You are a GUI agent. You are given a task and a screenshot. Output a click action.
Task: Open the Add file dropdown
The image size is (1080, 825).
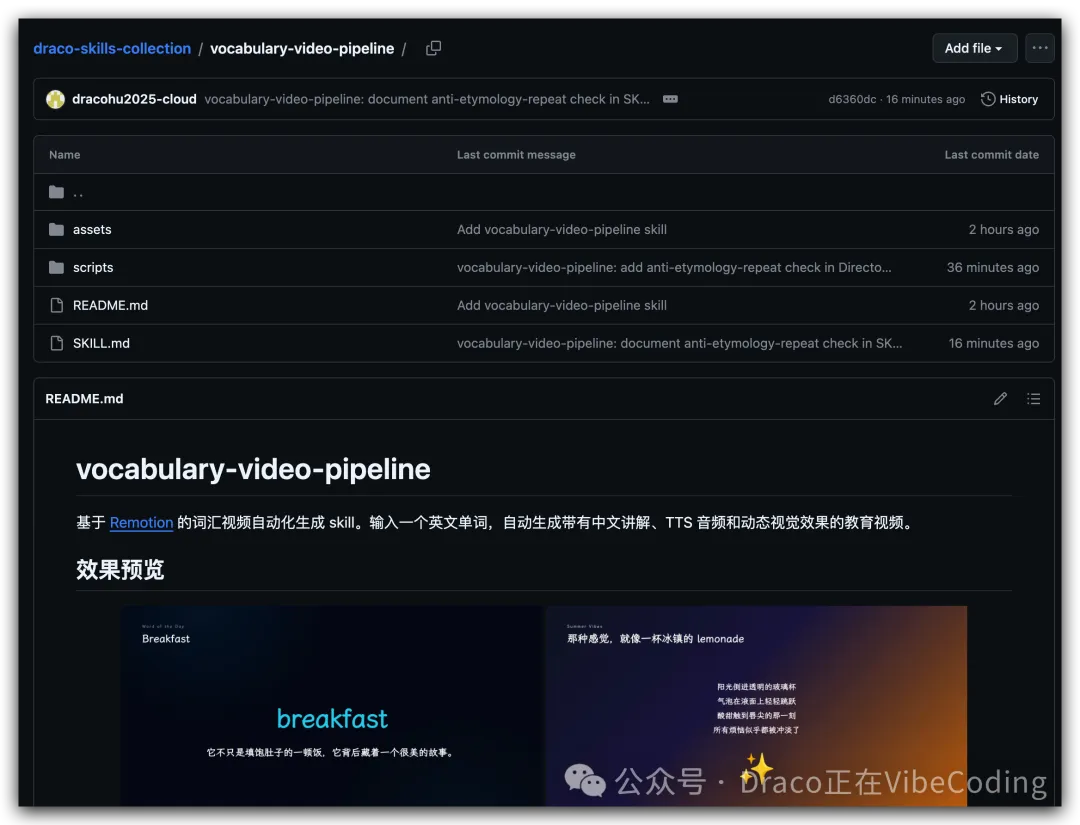pos(973,48)
